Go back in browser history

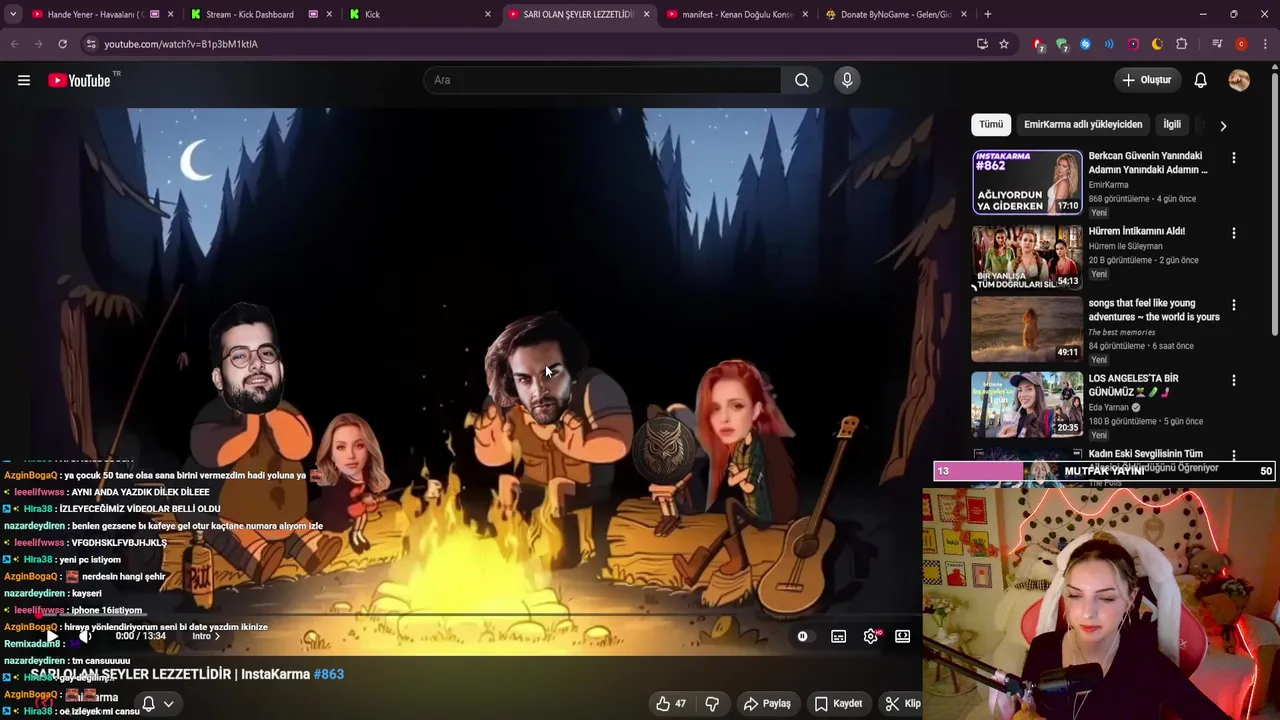pyautogui.click(x=14, y=44)
